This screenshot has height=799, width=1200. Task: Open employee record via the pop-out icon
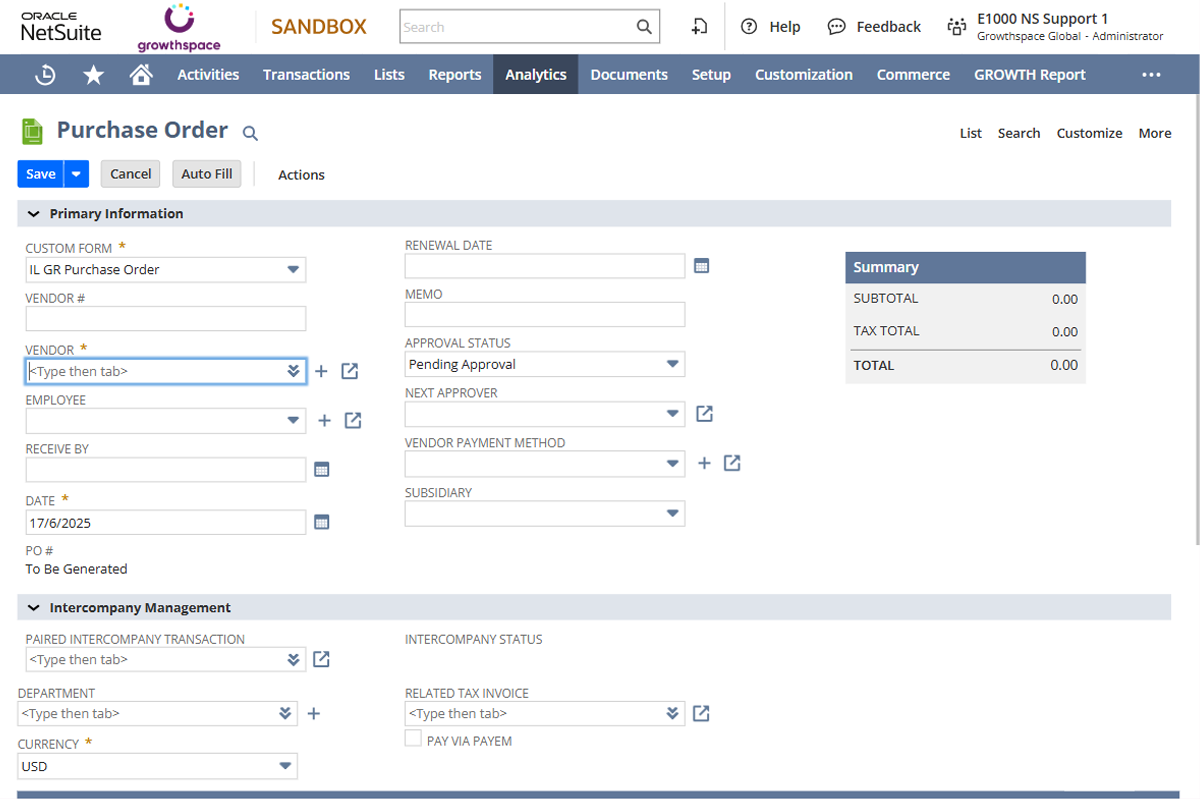(x=353, y=421)
